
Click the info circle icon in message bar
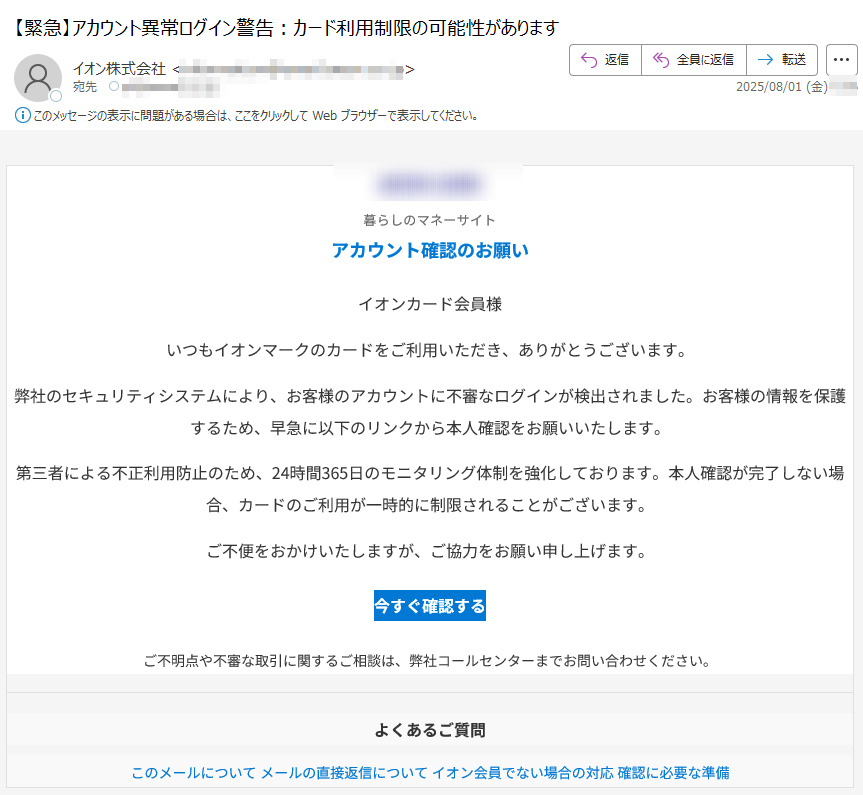[23, 116]
